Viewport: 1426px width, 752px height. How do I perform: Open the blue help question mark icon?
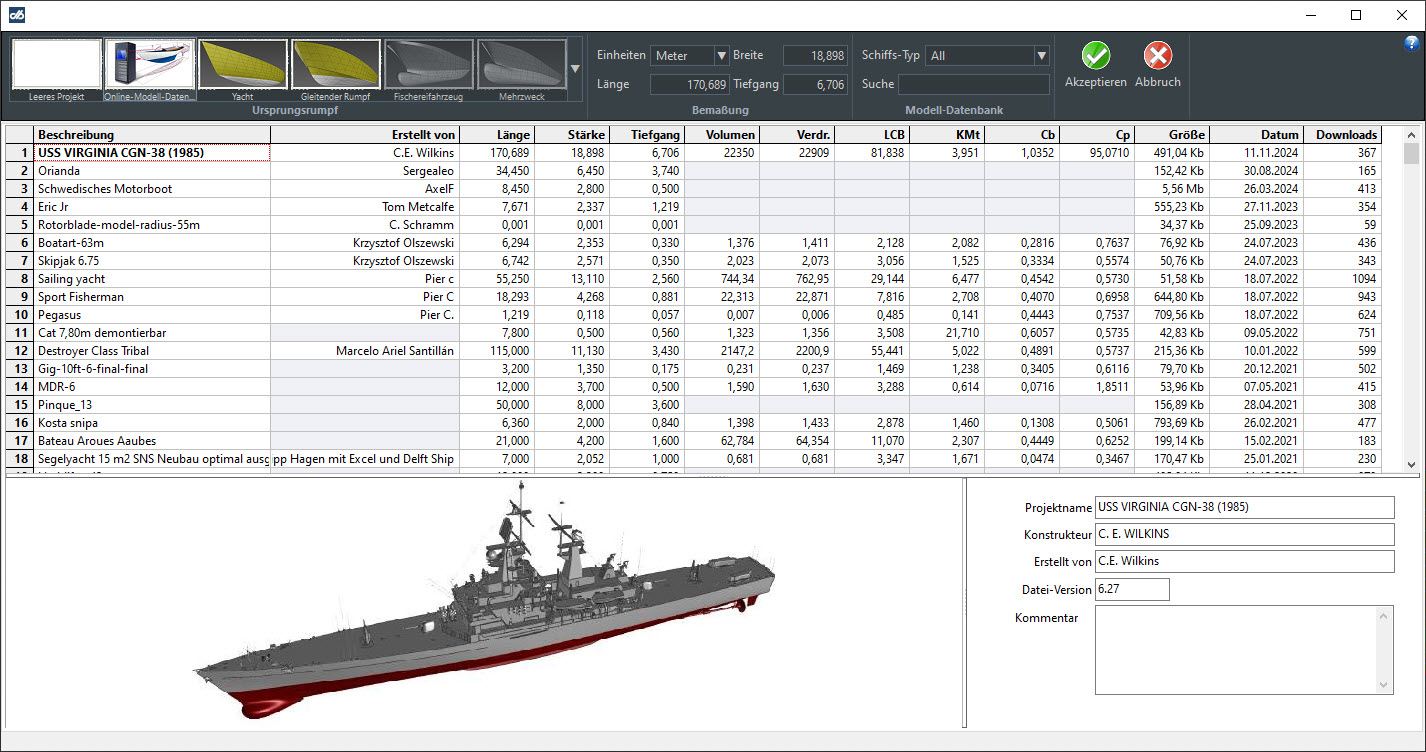[x=1412, y=43]
